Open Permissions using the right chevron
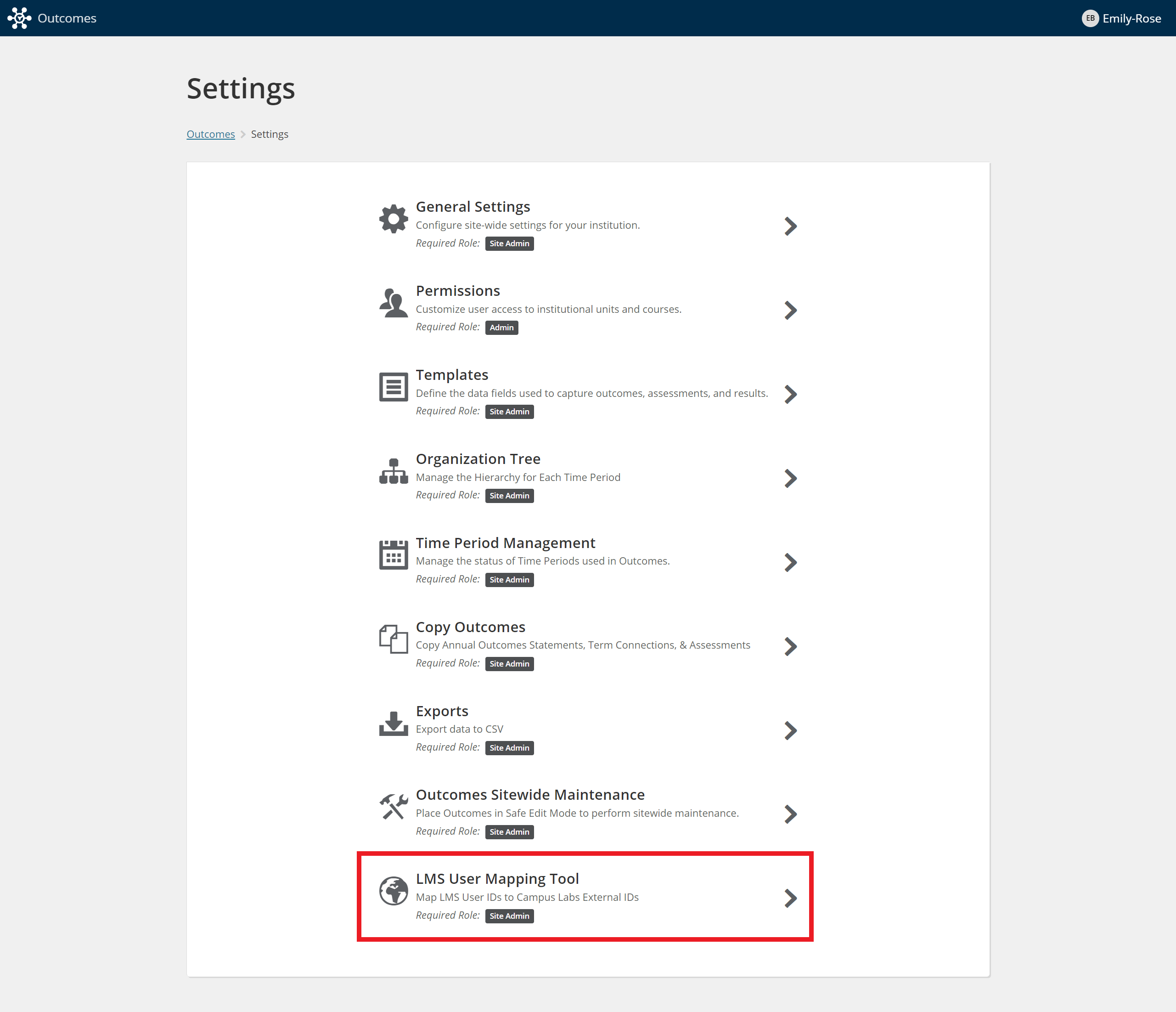1176x1012 pixels. click(x=790, y=310)
